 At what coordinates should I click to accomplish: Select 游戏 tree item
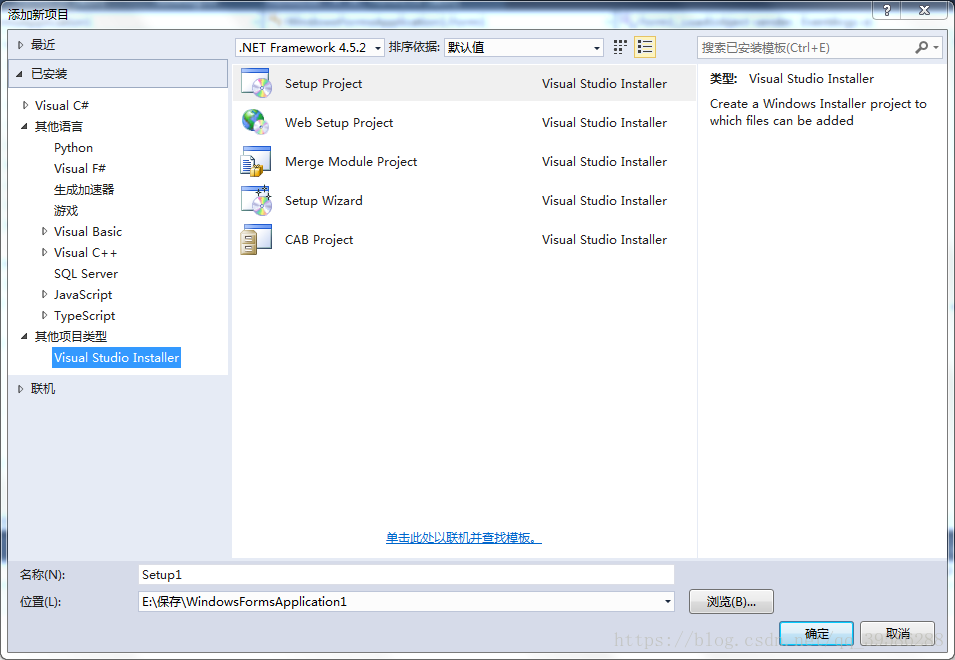tap(66, 211)
